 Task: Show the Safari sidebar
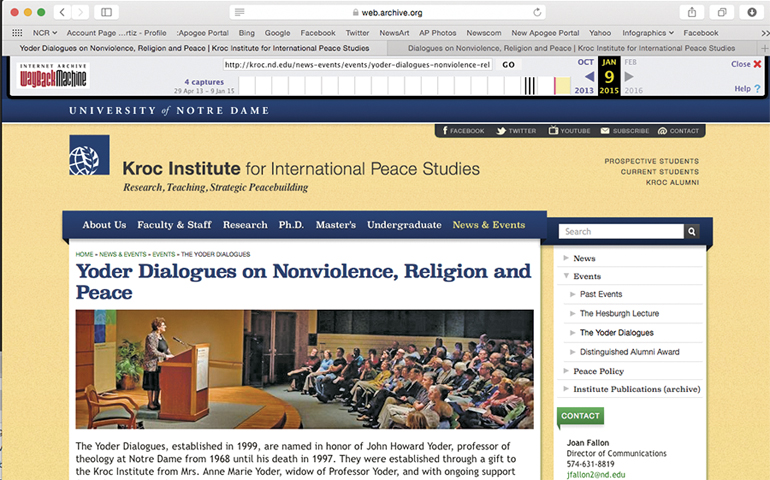[107, 12]
